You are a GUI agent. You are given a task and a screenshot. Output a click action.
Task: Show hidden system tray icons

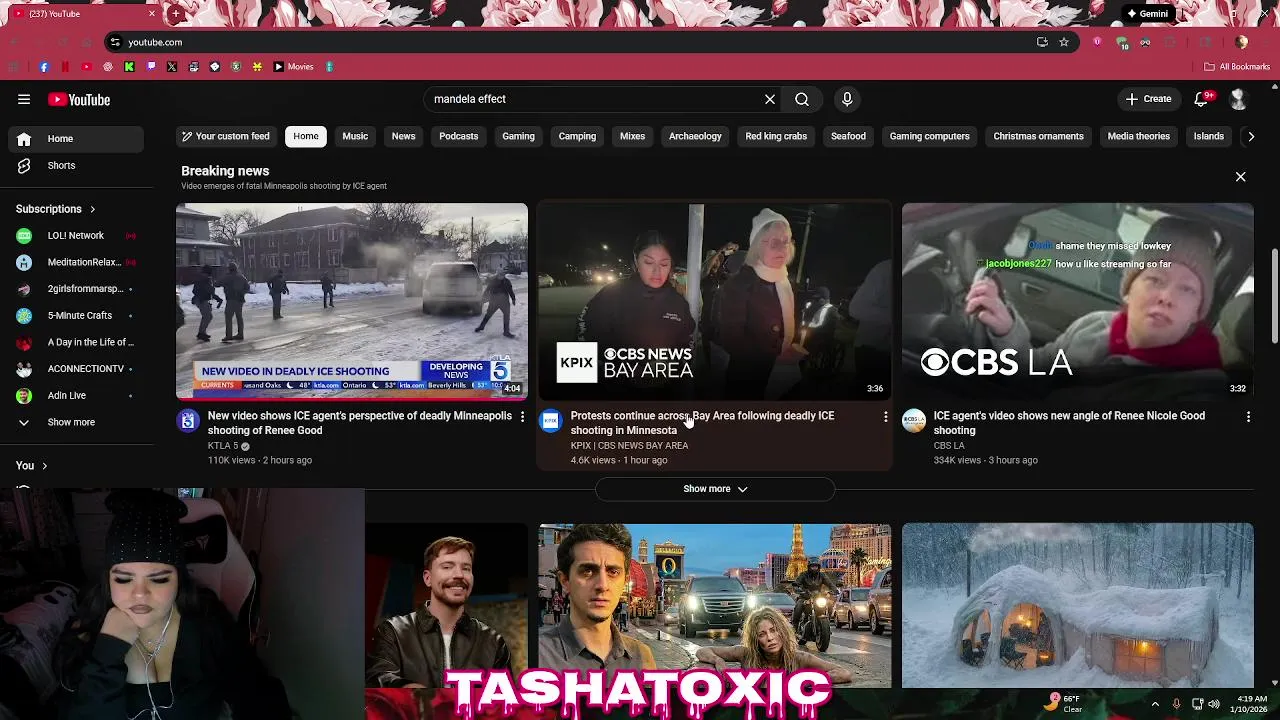[1155, 704]
